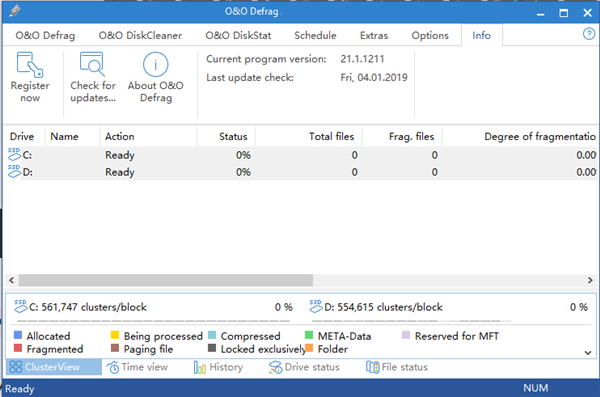Click version number 21.1.1211
This screenshot has height=397, width=600.
click(362, 59)
